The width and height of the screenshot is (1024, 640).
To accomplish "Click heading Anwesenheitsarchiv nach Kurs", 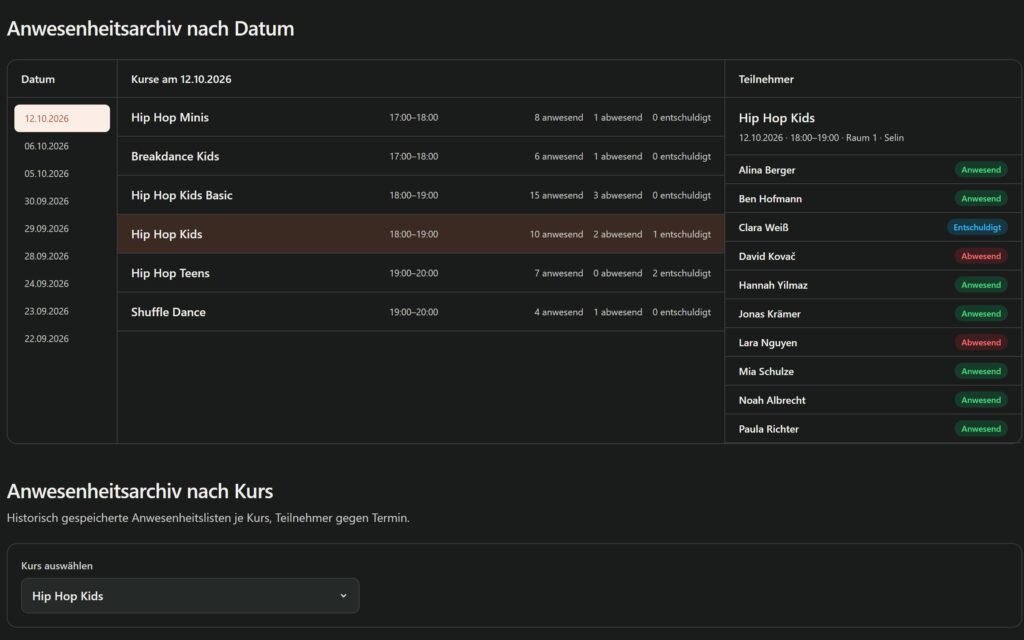I will pos(140,491).
